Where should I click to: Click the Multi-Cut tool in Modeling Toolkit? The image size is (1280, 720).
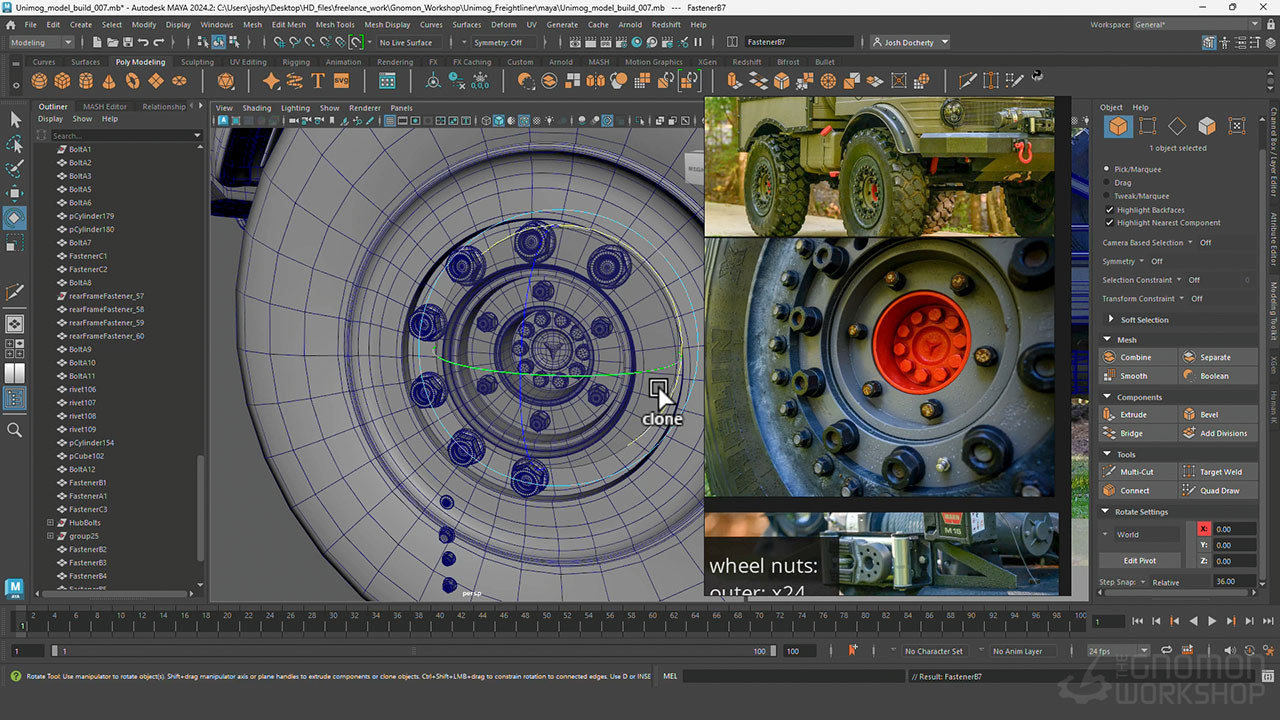[x=1136, y=472]
